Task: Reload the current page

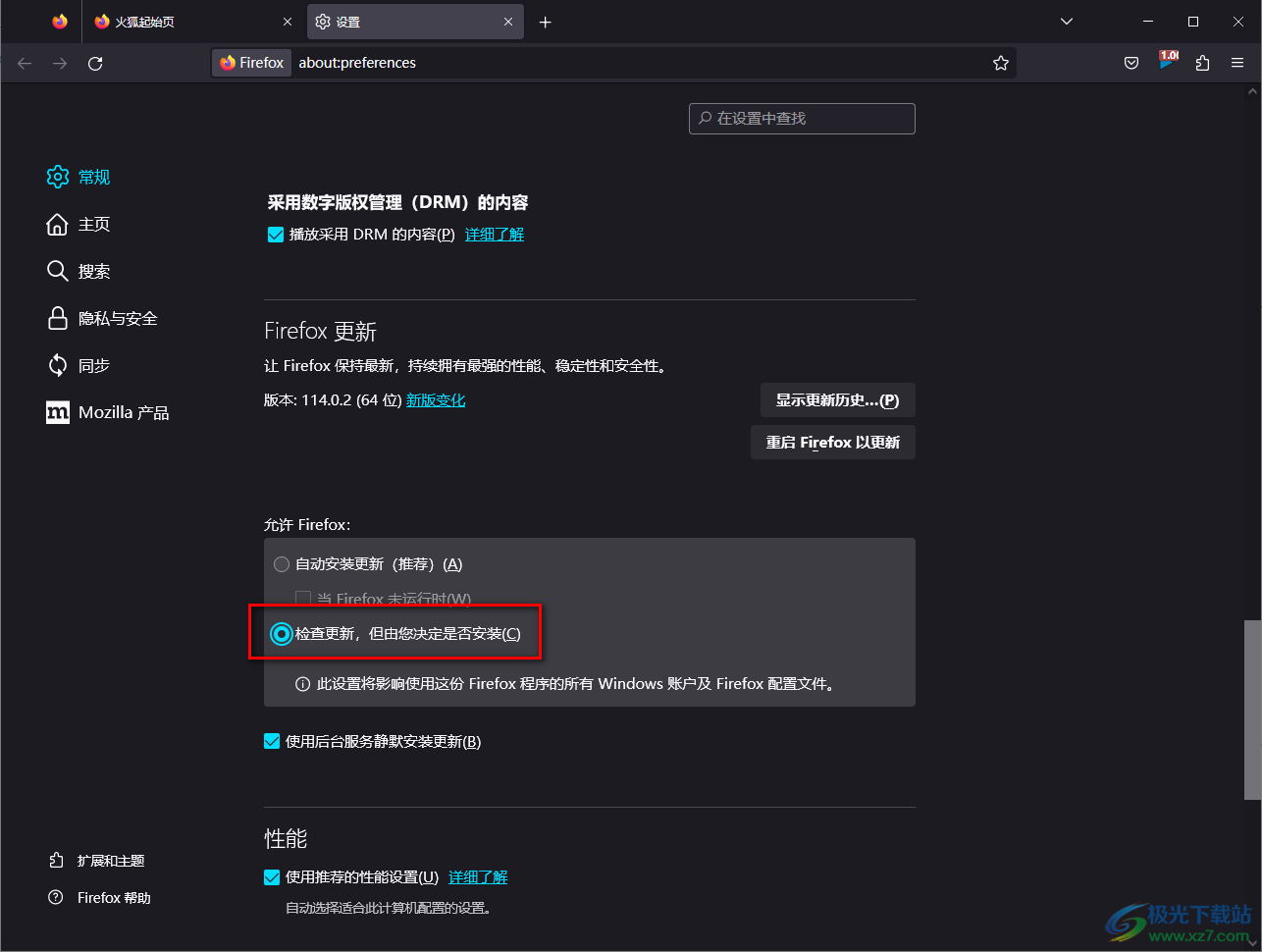Action: coord(95,63)
